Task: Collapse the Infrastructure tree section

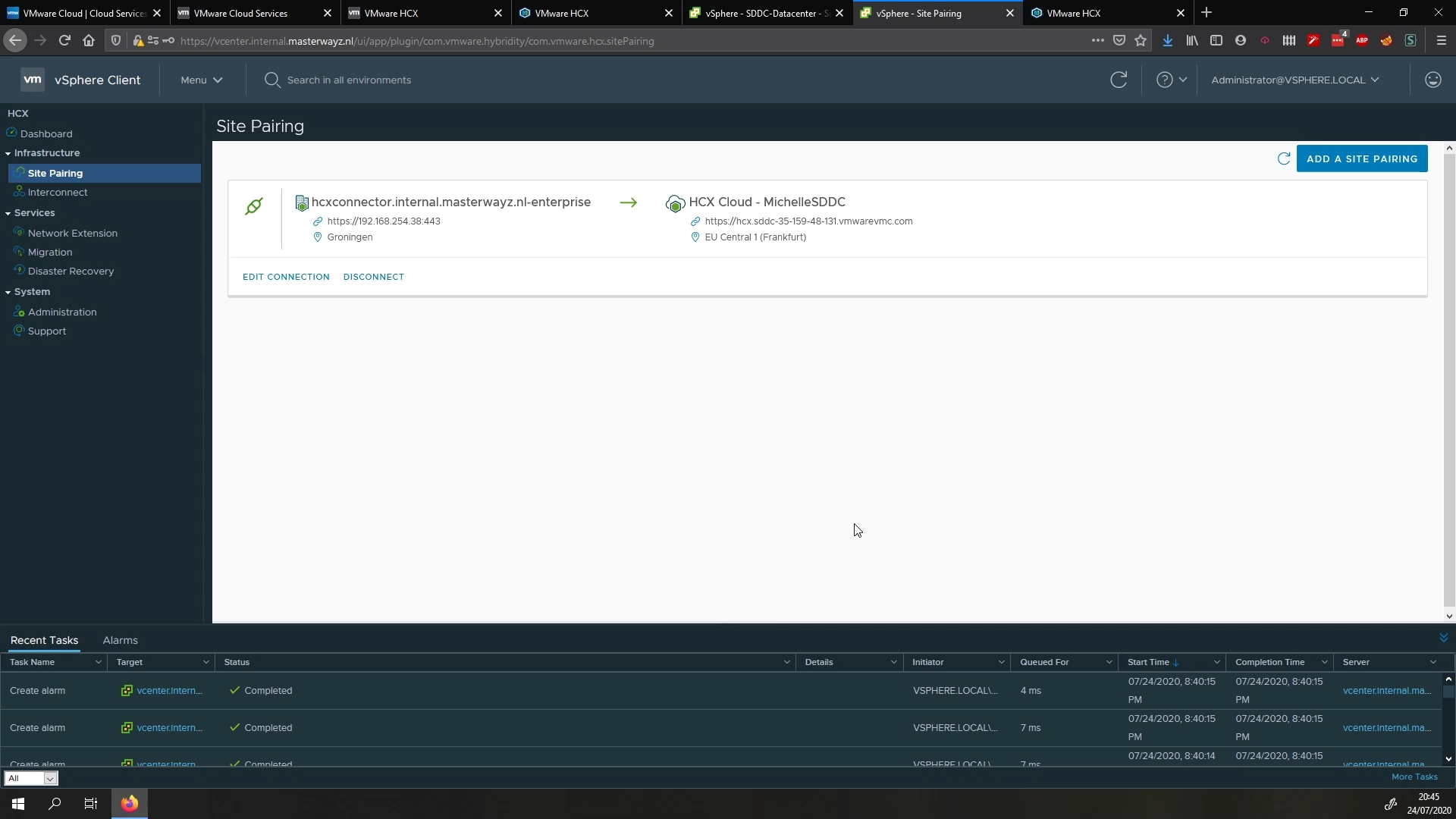Action: click(x=8, y=153)
